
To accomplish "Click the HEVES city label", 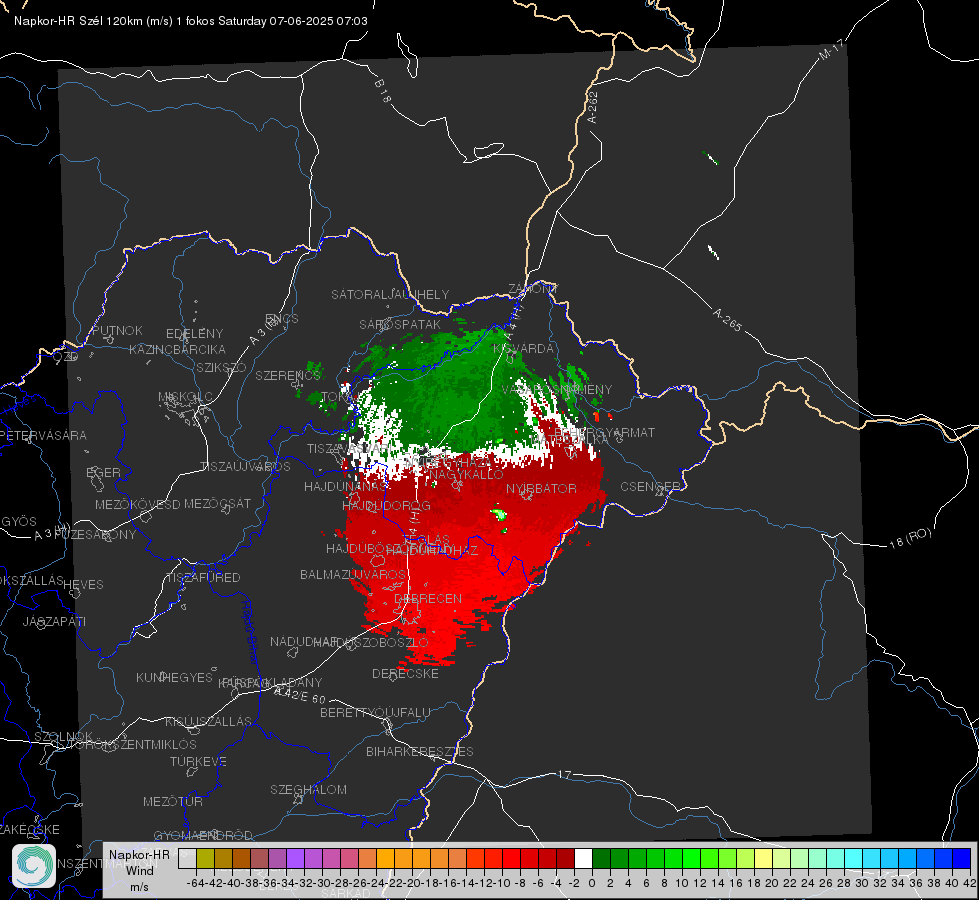I will pyautogui.click(x=84, y=585).
